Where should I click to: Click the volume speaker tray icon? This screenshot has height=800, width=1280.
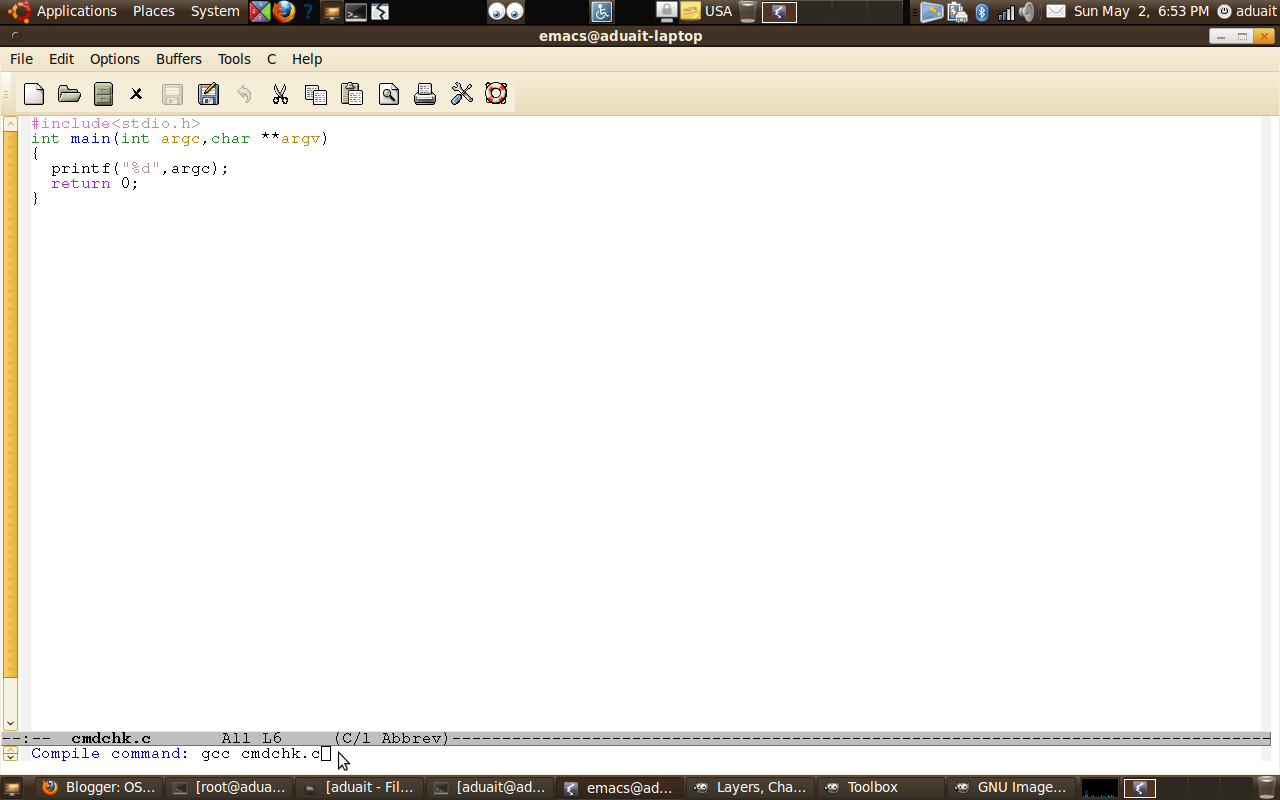pos(1027,12)
